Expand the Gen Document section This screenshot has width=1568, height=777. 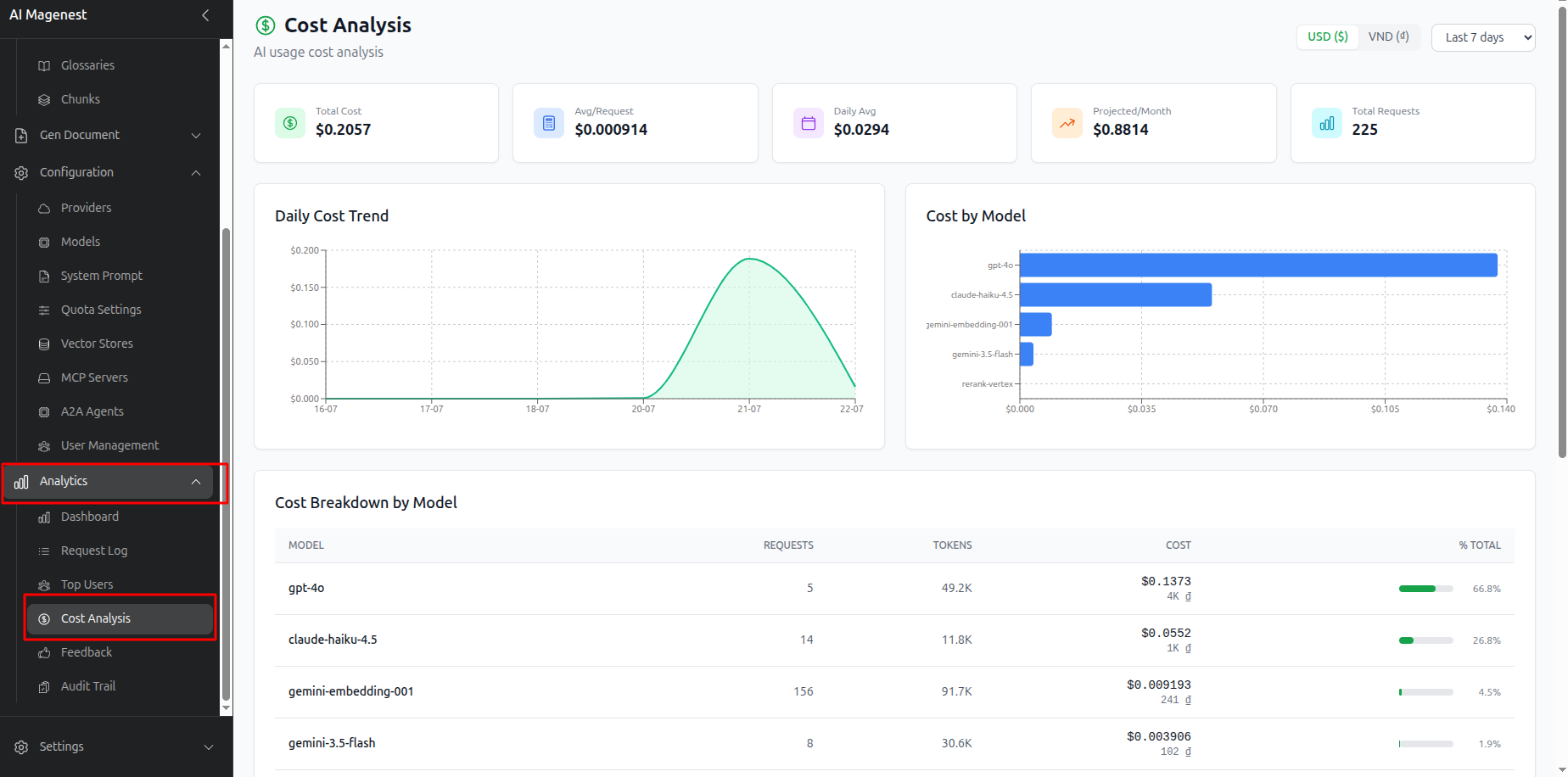110,135
